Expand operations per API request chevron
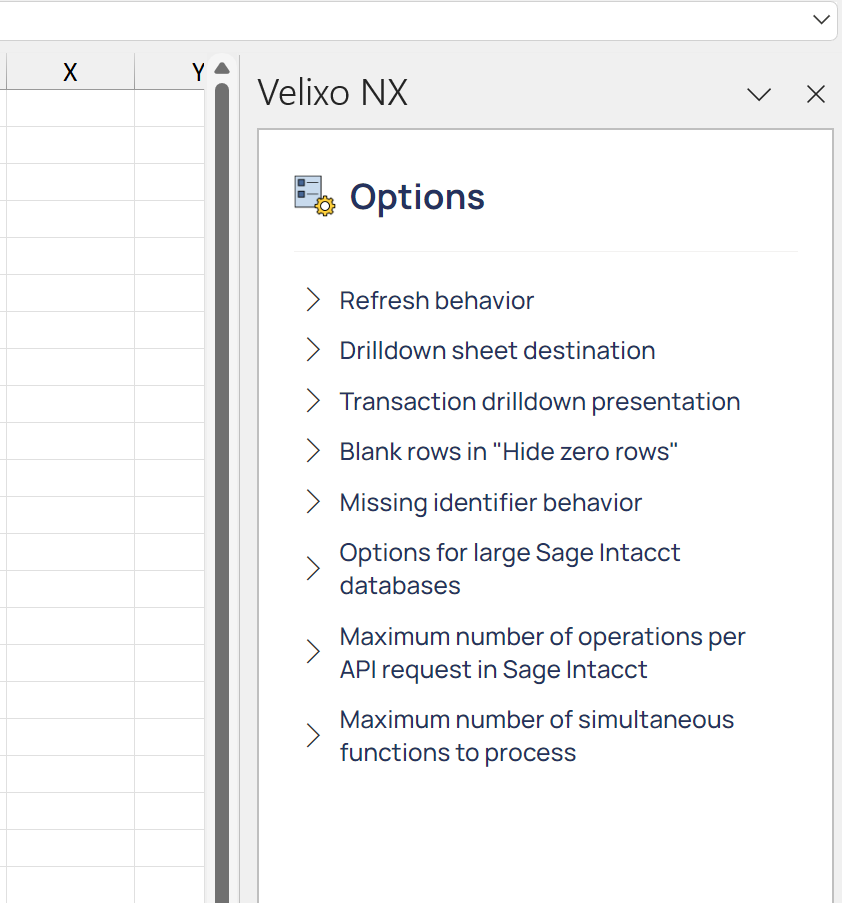 tap(313, 652)
